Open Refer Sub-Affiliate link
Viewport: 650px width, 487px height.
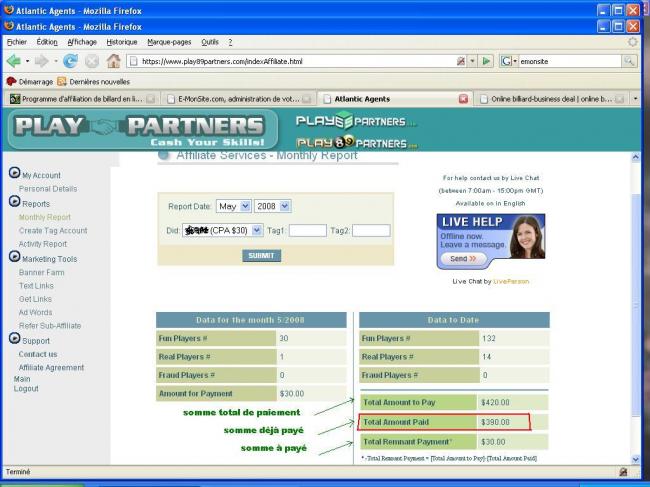(x=50, y=325)
